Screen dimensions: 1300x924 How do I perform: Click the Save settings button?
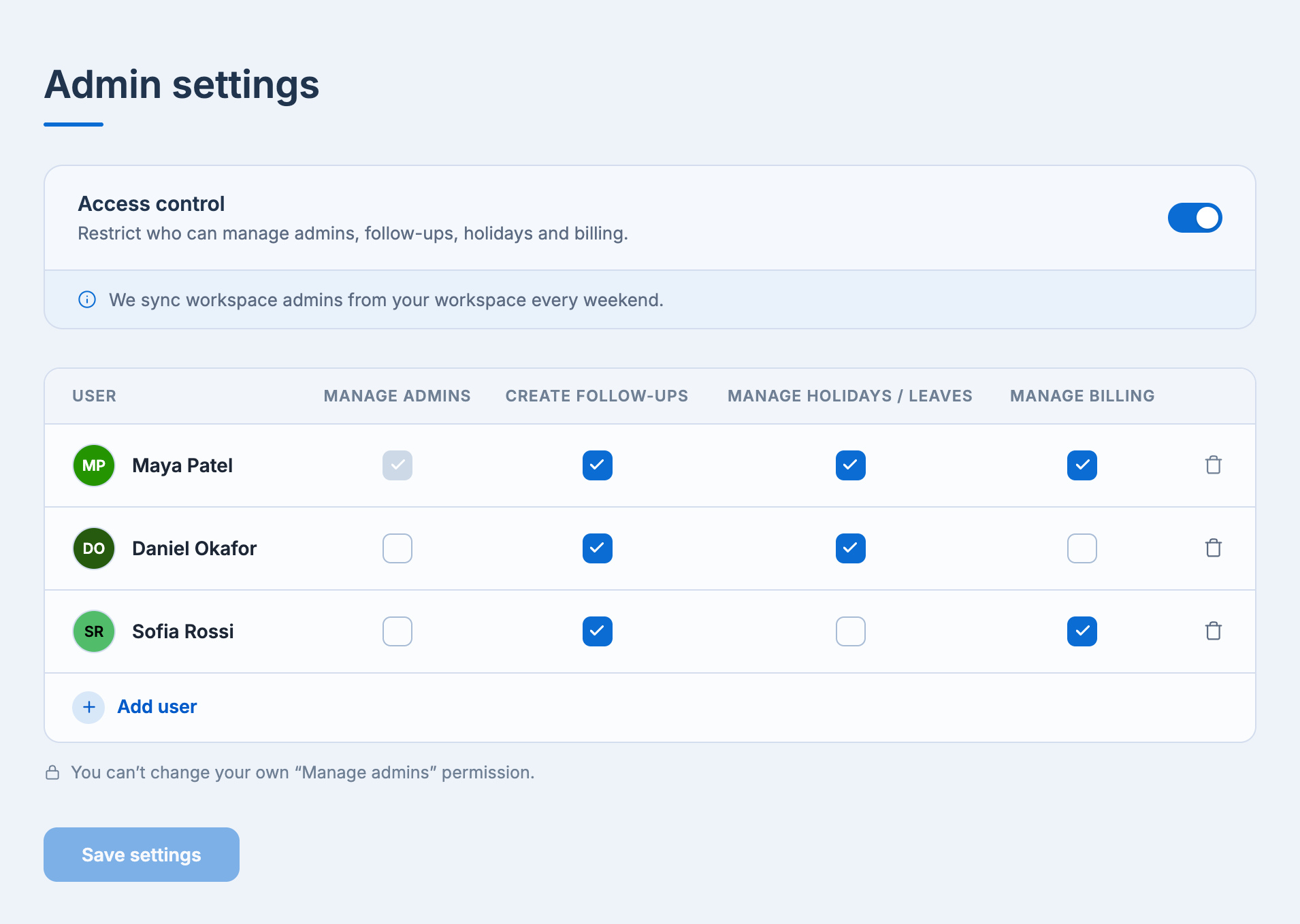(x=142, y=855)
